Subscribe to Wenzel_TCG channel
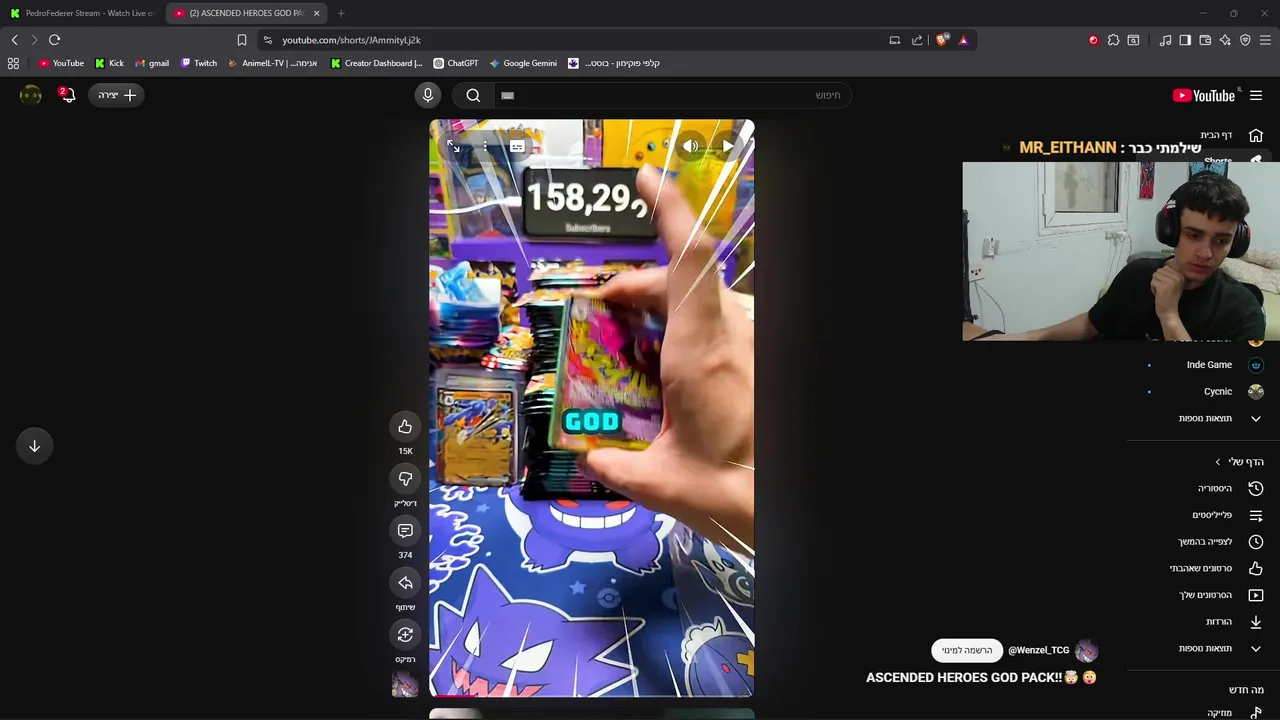Screen dimensions: 1280x720 tap(967, 650)
